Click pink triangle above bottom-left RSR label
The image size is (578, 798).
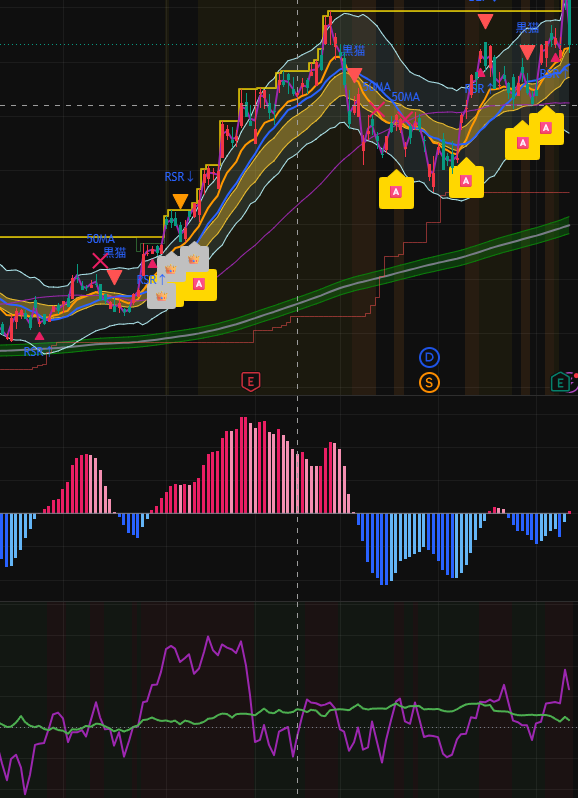coord(39,335)
